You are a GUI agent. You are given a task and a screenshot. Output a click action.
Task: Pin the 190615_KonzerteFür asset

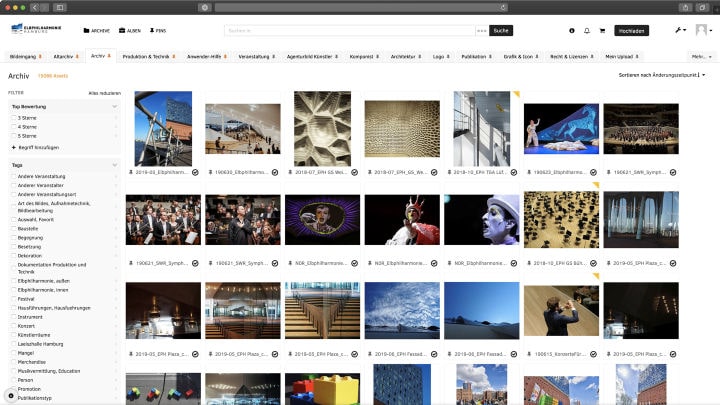tap(529, 354)
